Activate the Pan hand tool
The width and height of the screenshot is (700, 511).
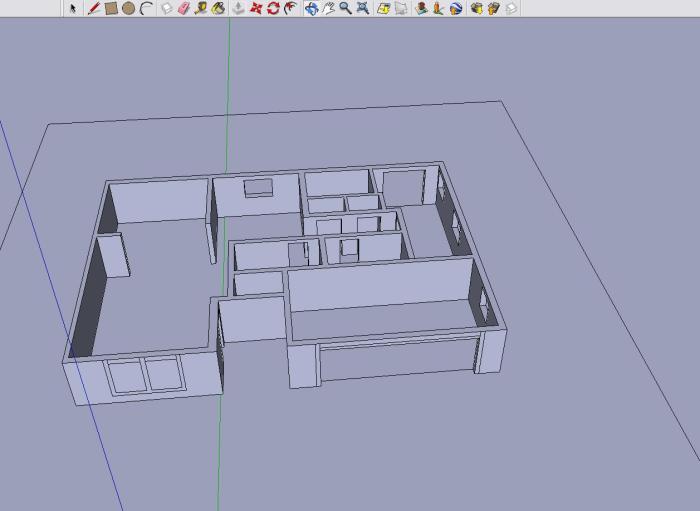click(328, 8)
